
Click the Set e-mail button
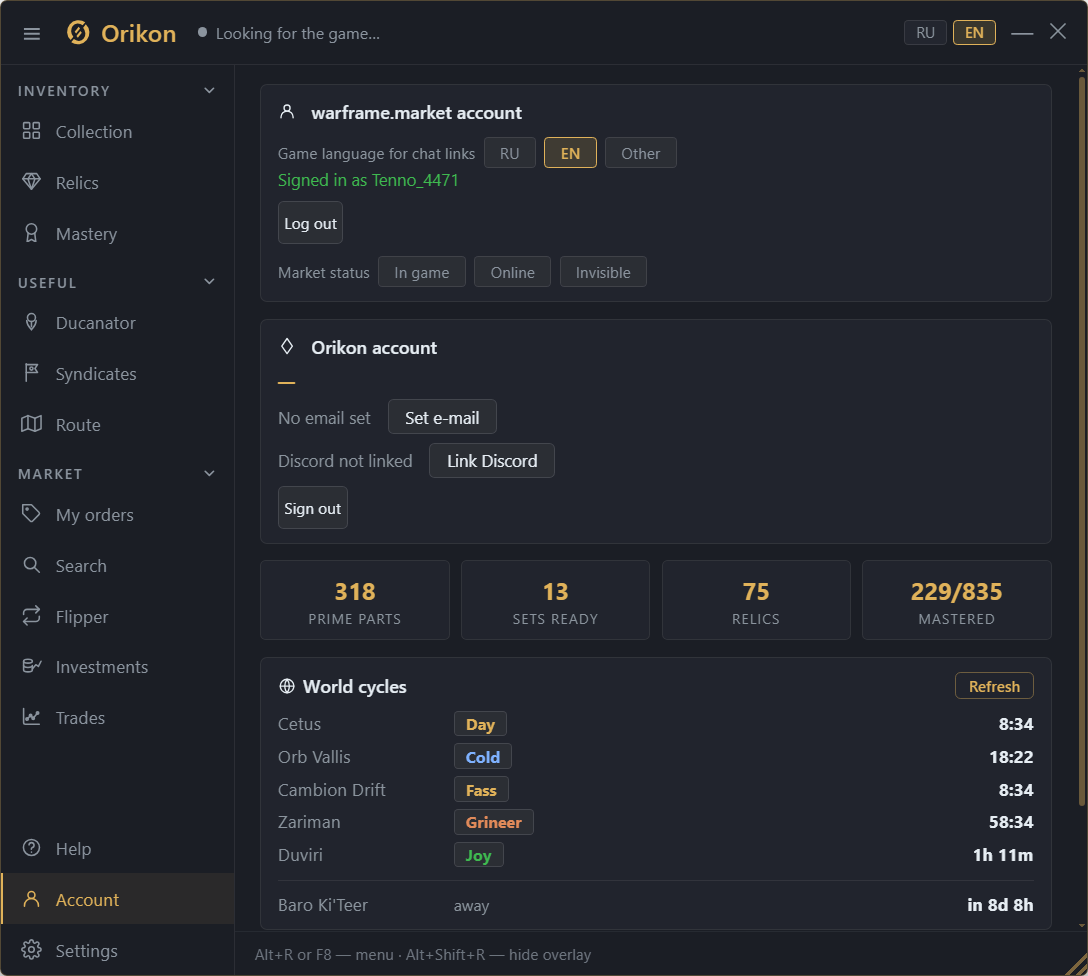click(442, 417)
